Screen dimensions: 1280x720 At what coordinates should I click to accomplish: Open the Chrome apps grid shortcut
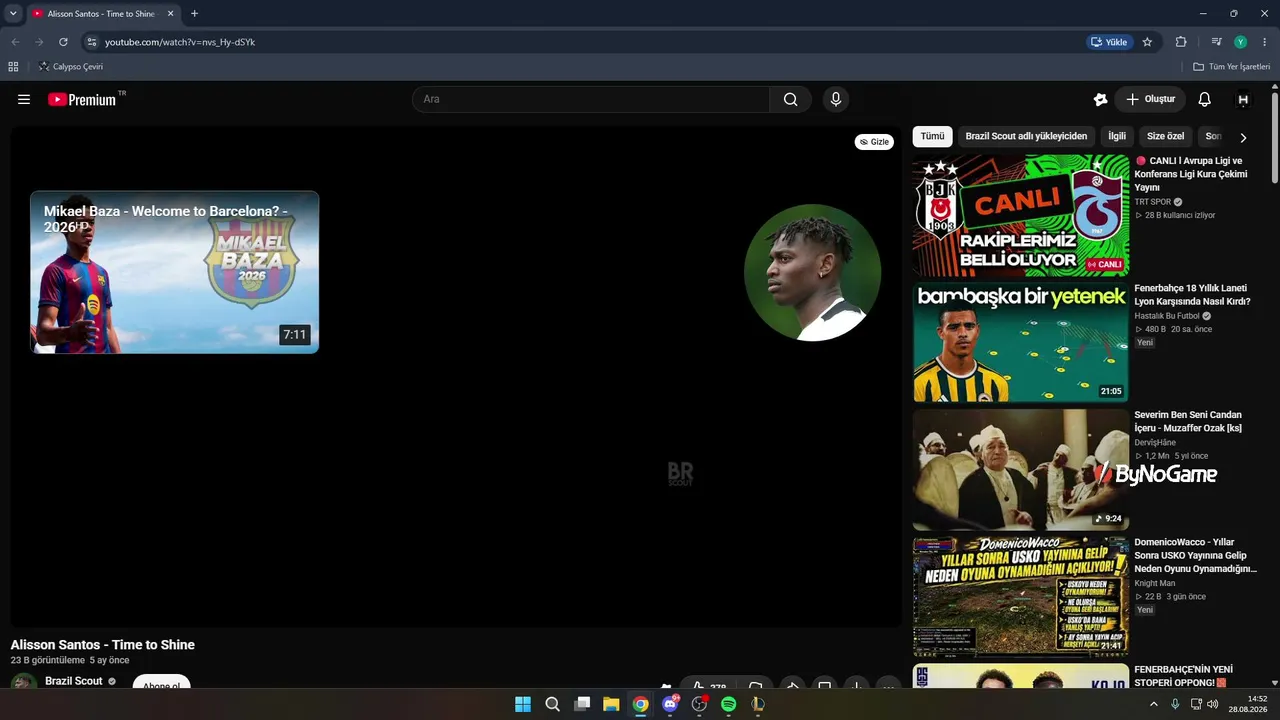click(x=13, y=67)
